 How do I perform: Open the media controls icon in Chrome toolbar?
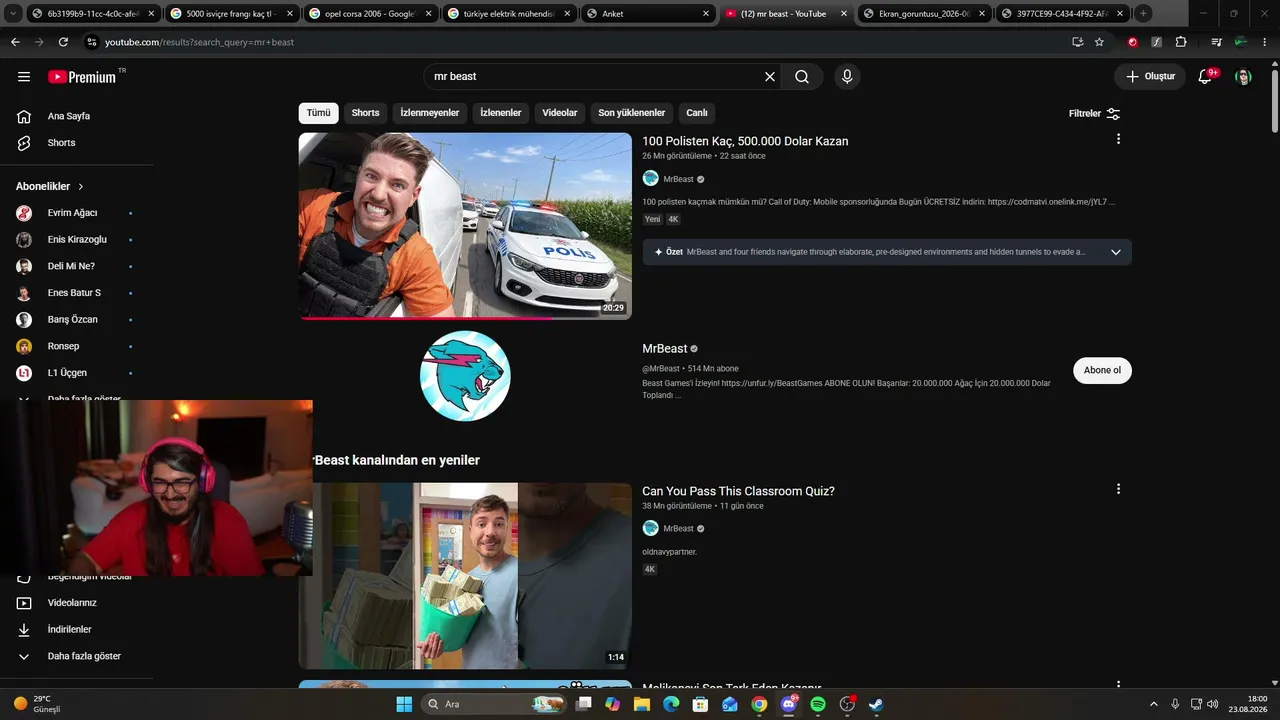coord(1216,42)
